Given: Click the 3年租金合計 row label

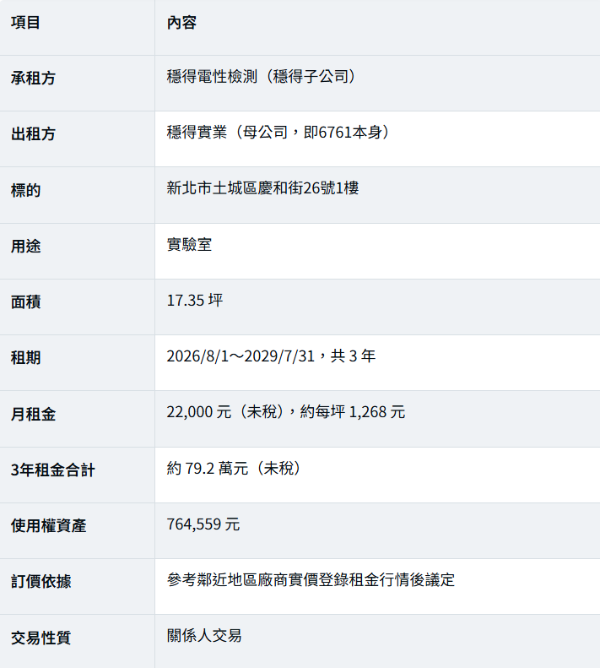Looking at the screenshot, I should [53, 470].
